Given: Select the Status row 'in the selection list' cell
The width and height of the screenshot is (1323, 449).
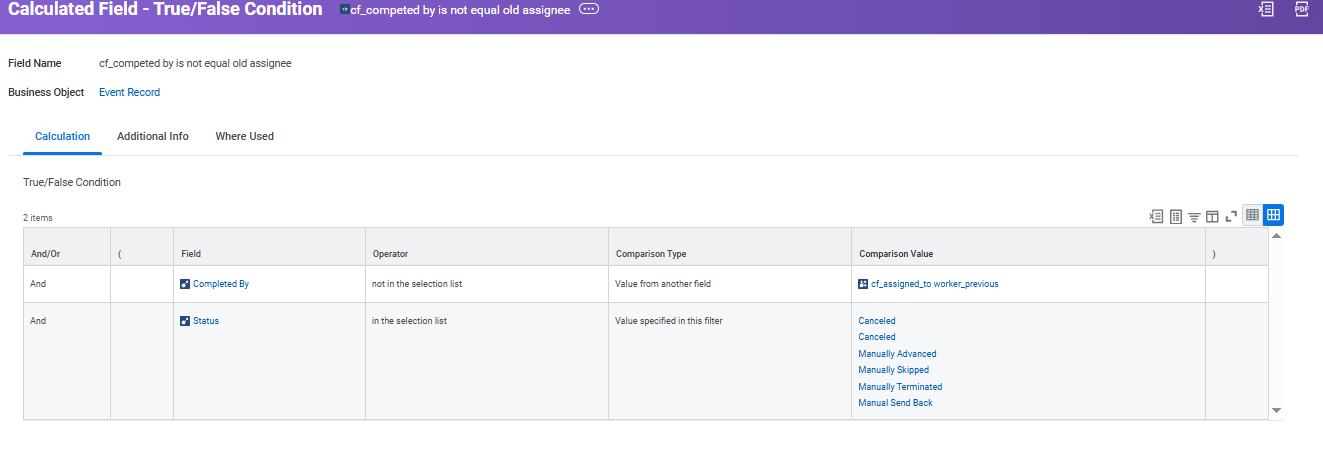Looking at the screenshot, I should pyautogui.click(x=486, y=361).
